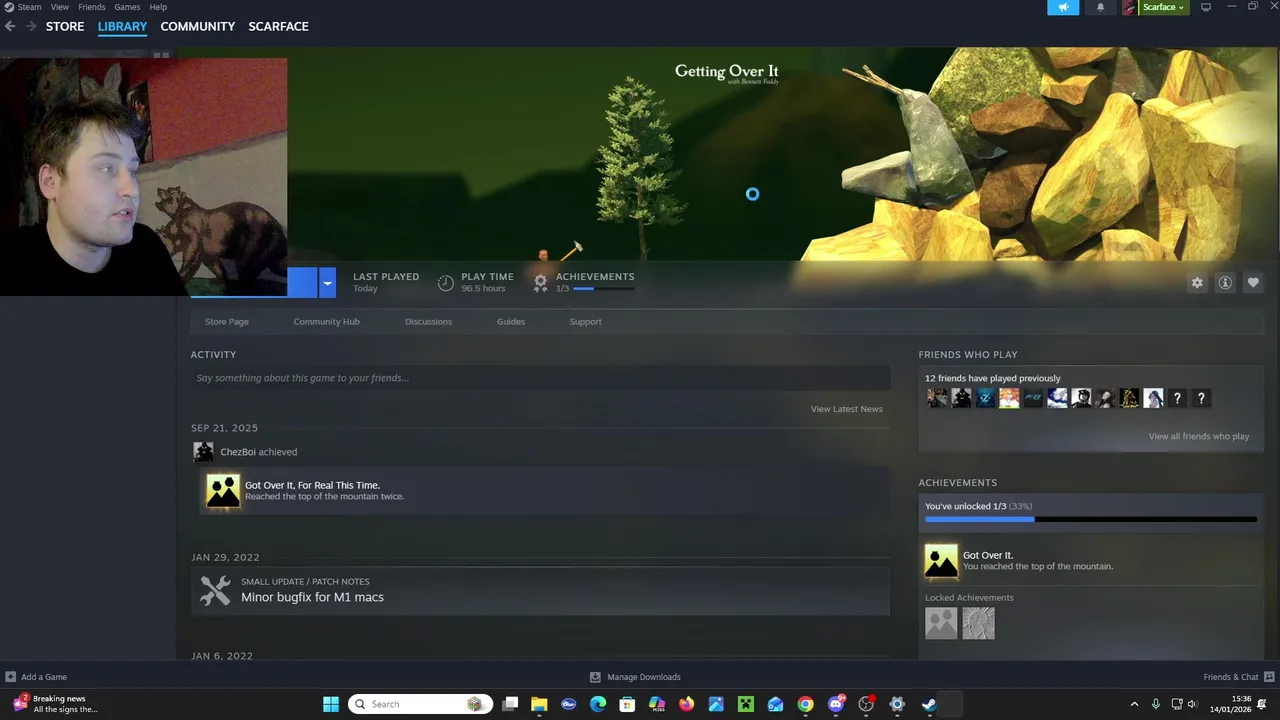Switch to the STORE tab
This screenshot has width=1280, height=720.
[65, 26]
